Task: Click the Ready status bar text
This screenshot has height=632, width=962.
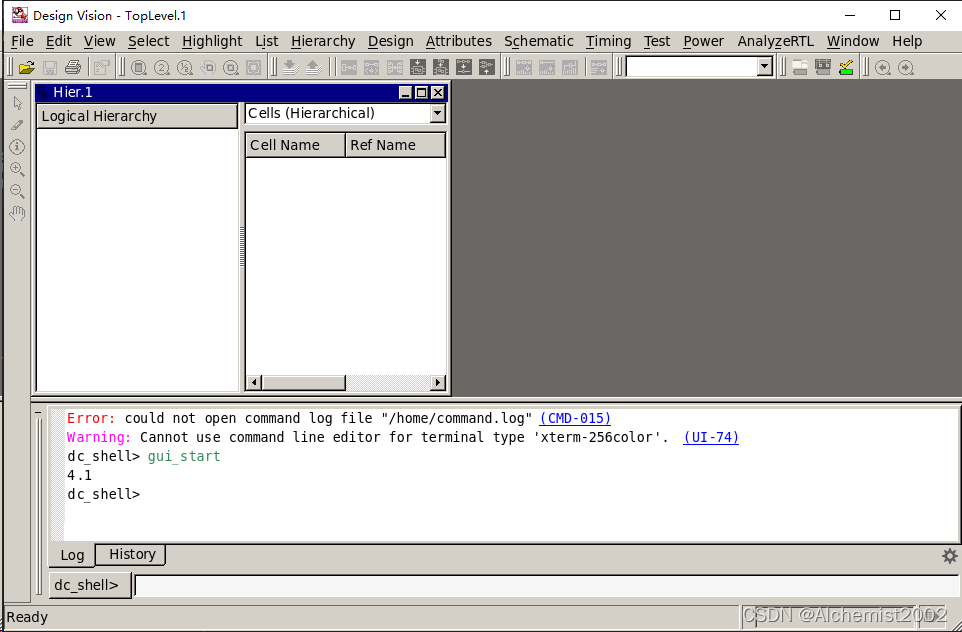Action: click(x=27, y=617)
